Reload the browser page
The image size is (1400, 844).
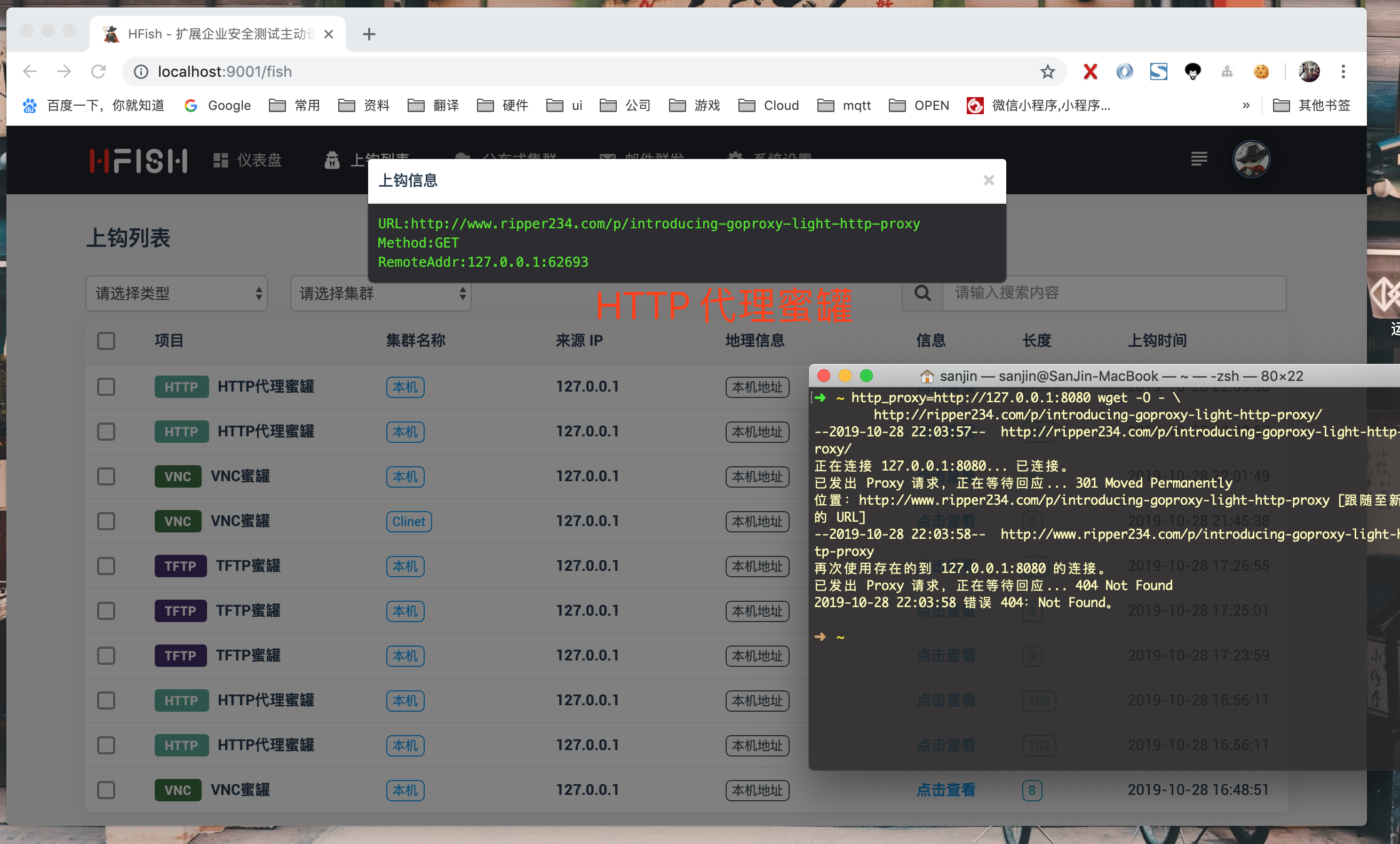point(99,71)
